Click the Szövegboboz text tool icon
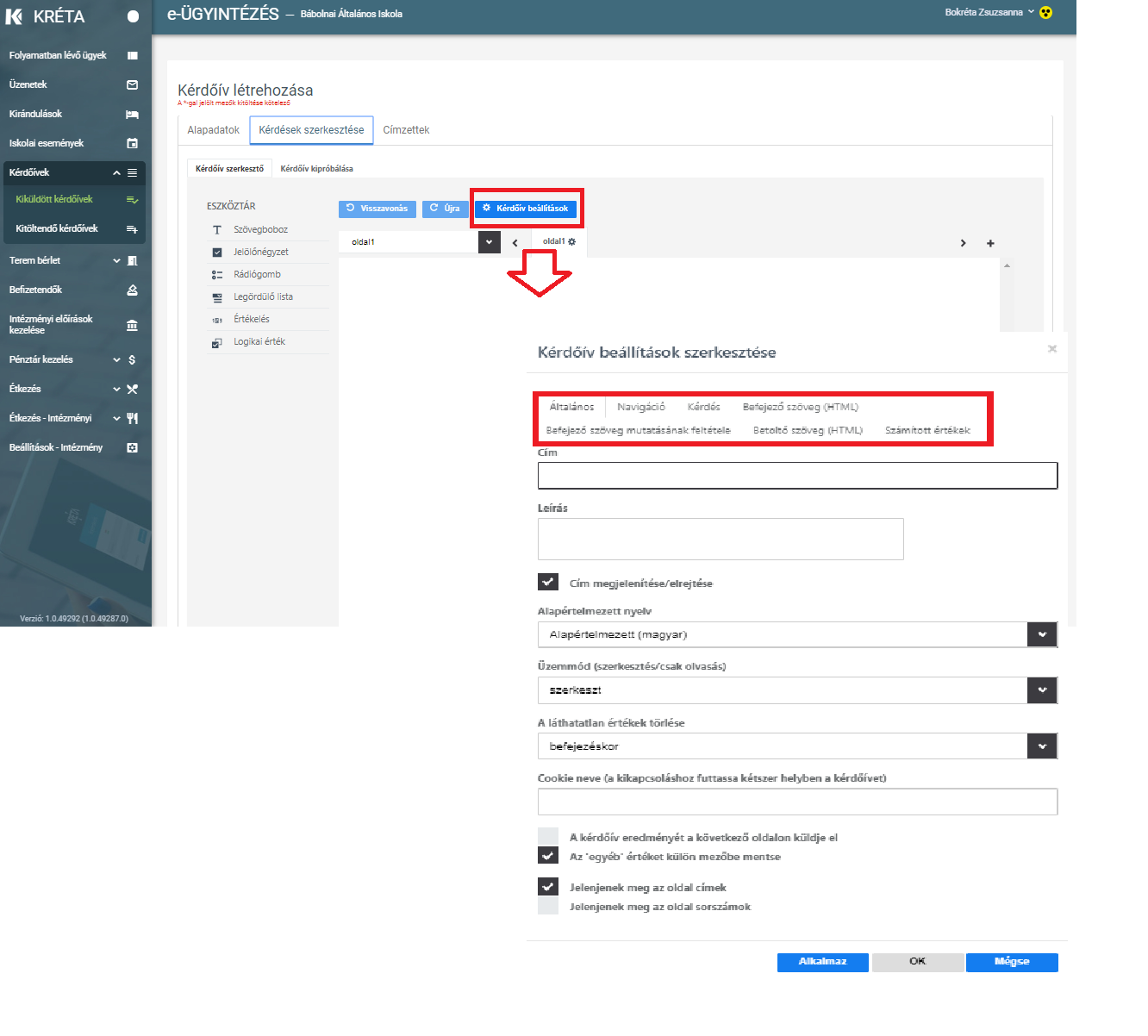The height and width of the screenshot is (1036, 1148). pos(217,230)
